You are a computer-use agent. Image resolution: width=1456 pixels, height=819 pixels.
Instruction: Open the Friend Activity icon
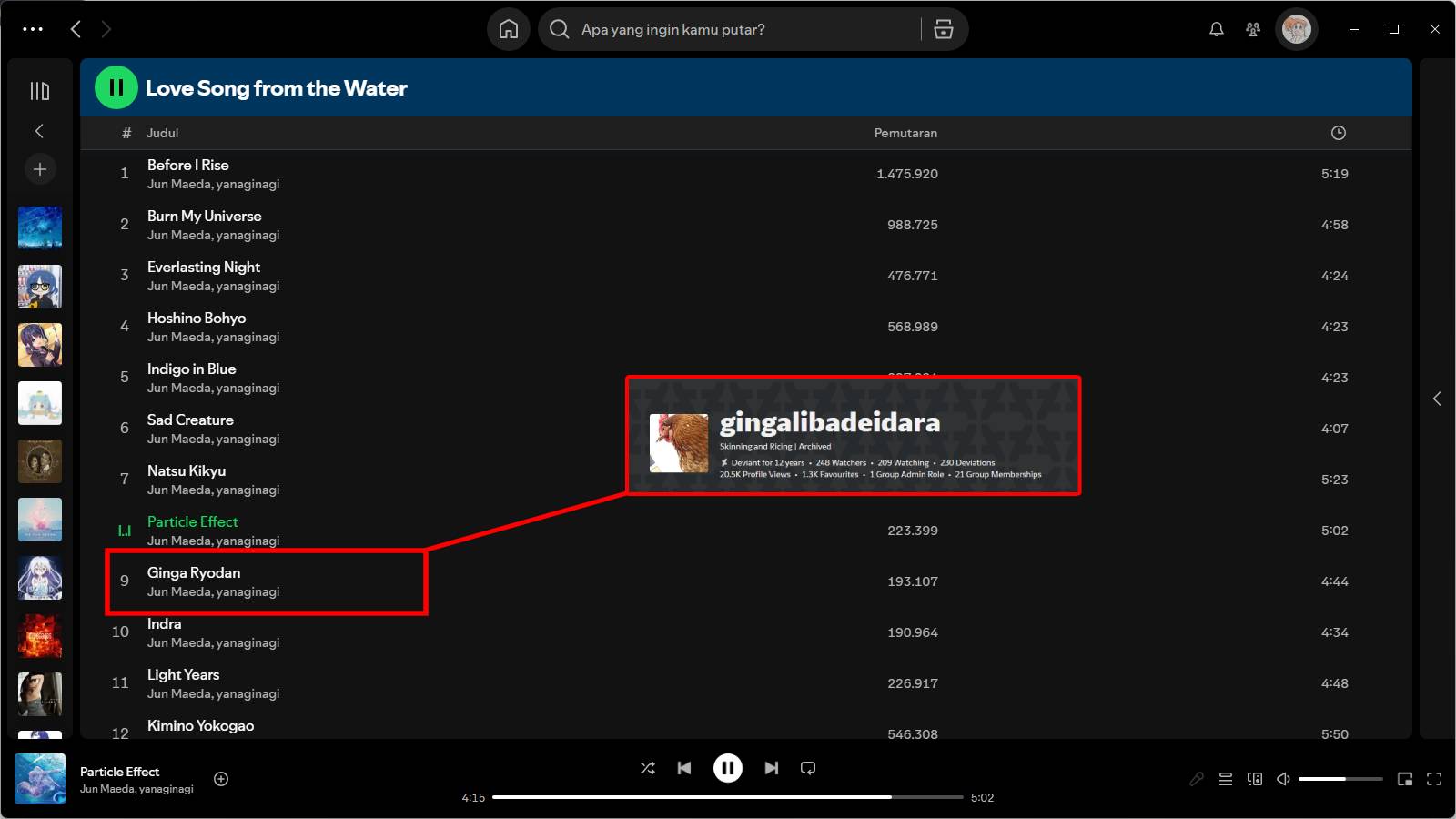tap(1253, 29)
